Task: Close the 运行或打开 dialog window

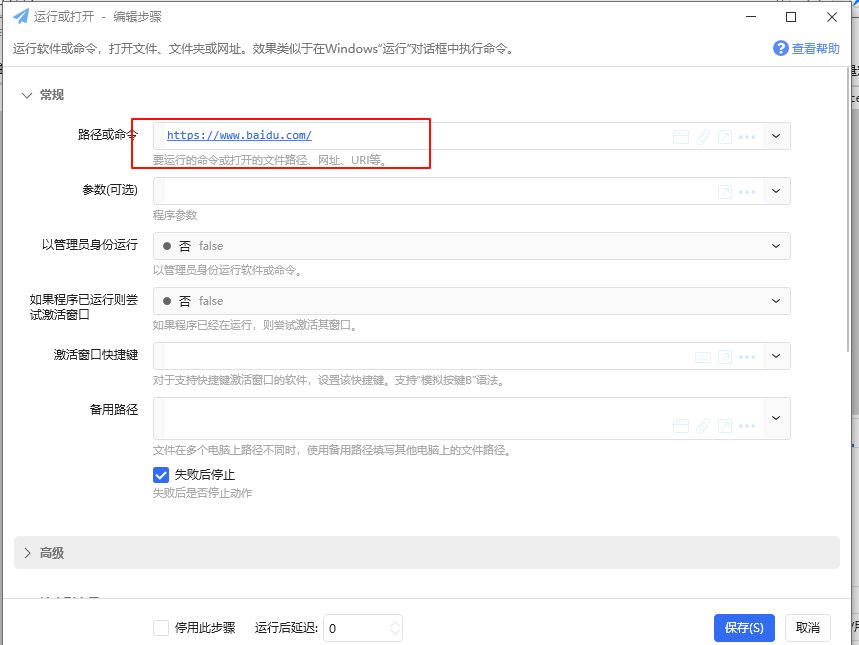Action: (832, 17)
